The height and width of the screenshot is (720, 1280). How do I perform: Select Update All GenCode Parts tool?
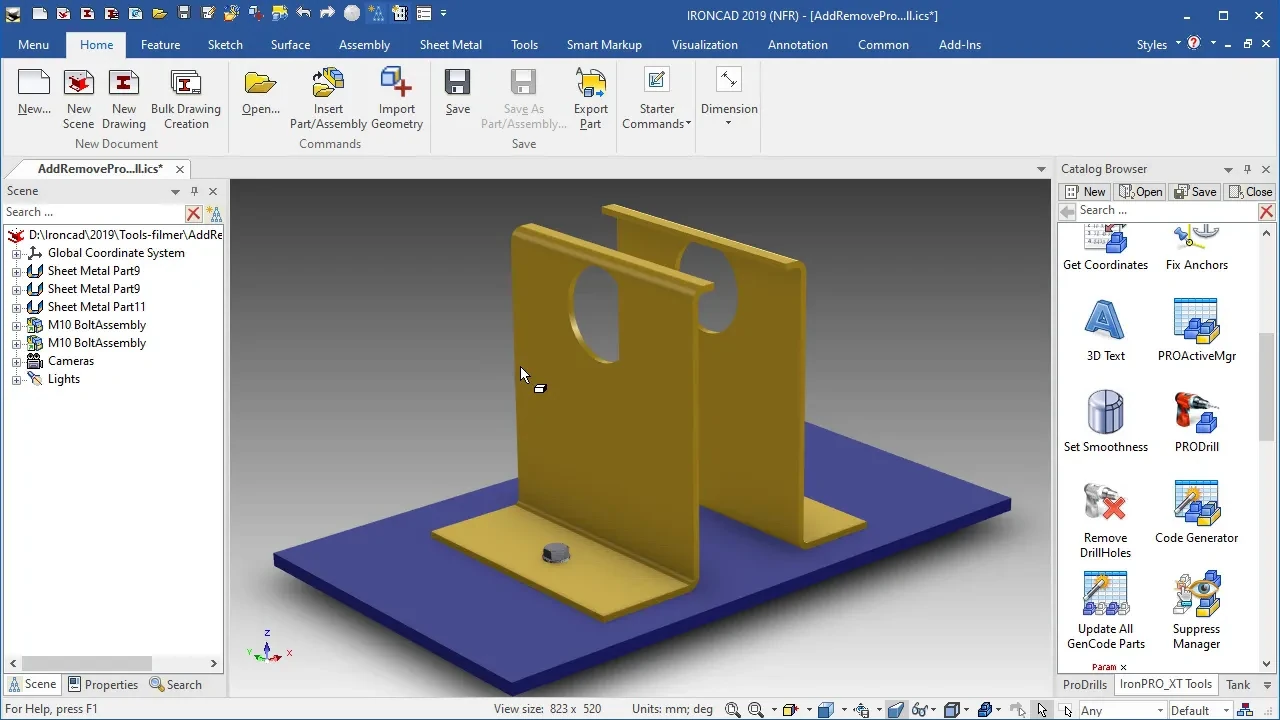[1106, 611]
